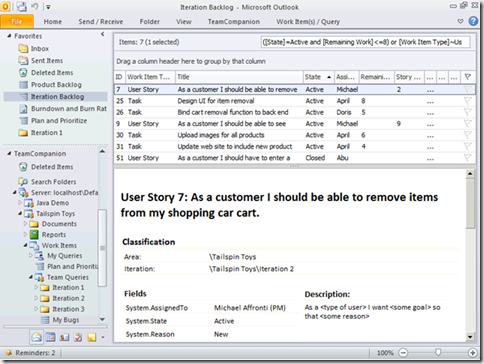The height and width of the screenshot is (364, 484).
Task: Expand Iteration 2 under Team Queries
Action: pos(36,298)
